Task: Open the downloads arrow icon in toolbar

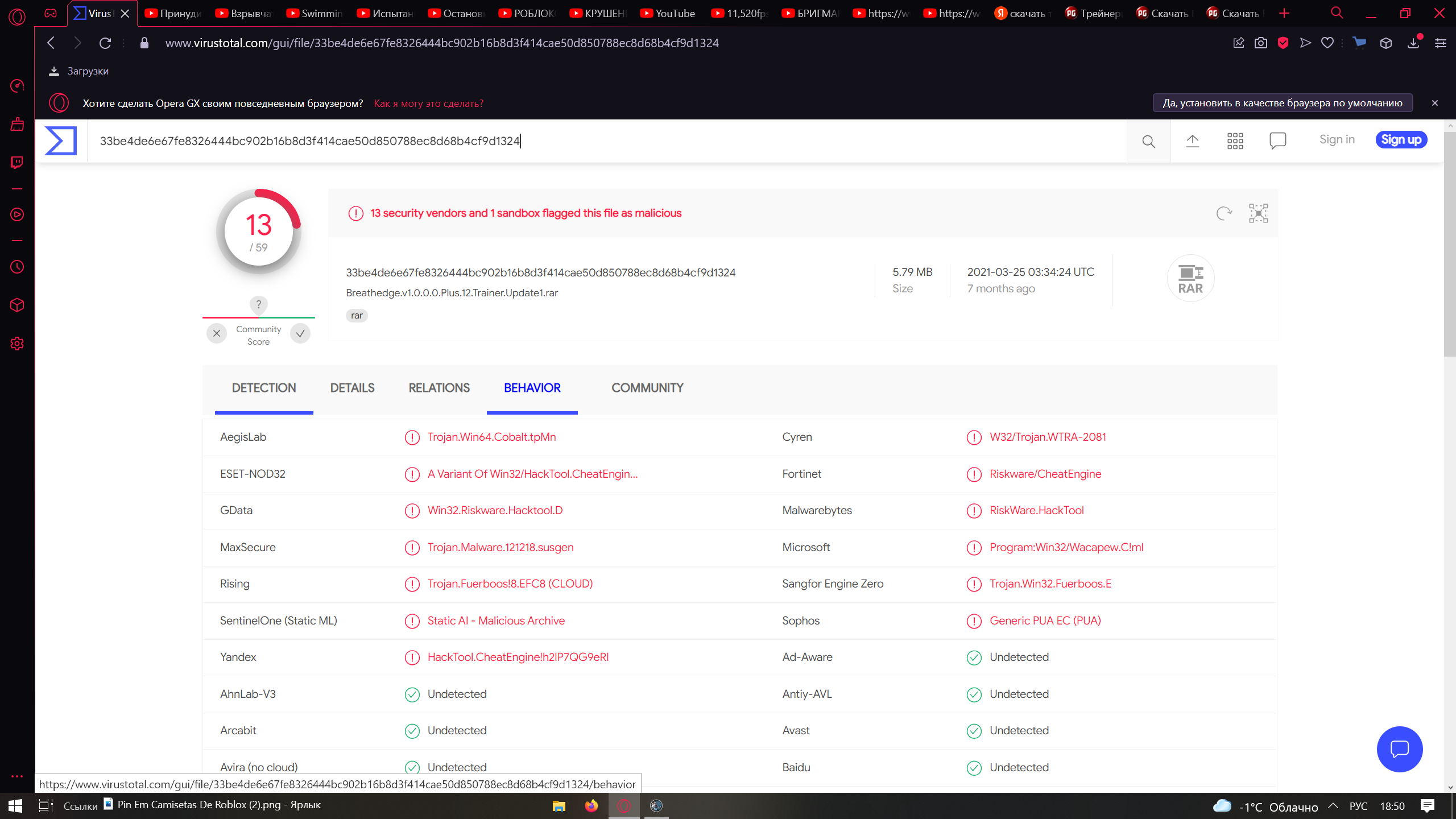Action: [1413, 43]
